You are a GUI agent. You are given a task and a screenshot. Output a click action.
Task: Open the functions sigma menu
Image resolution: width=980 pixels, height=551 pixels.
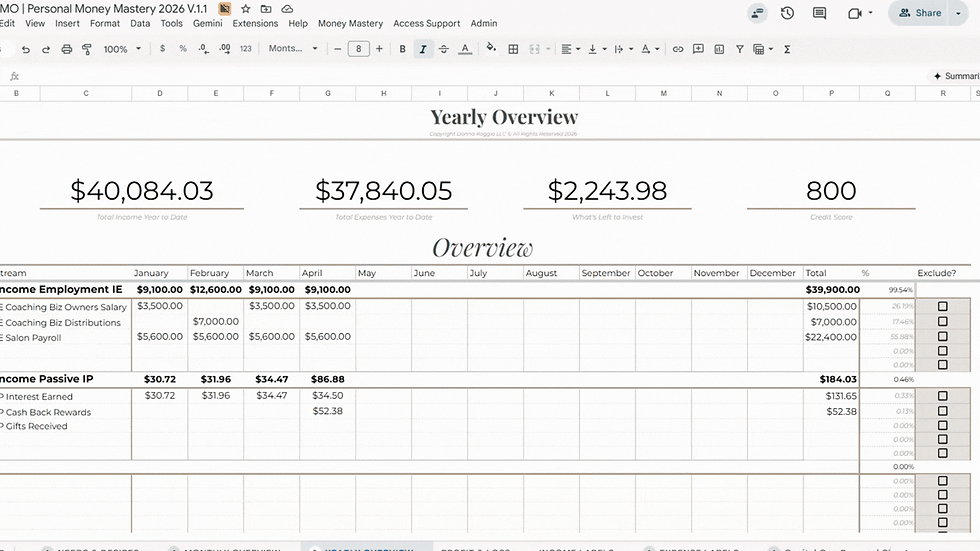point(788,49)
